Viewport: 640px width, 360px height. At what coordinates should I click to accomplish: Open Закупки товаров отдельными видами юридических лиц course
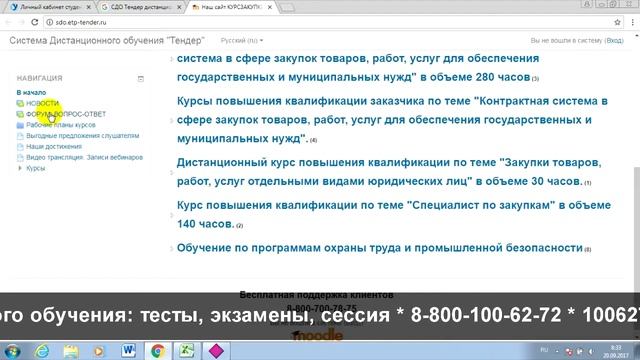(389, 172)
